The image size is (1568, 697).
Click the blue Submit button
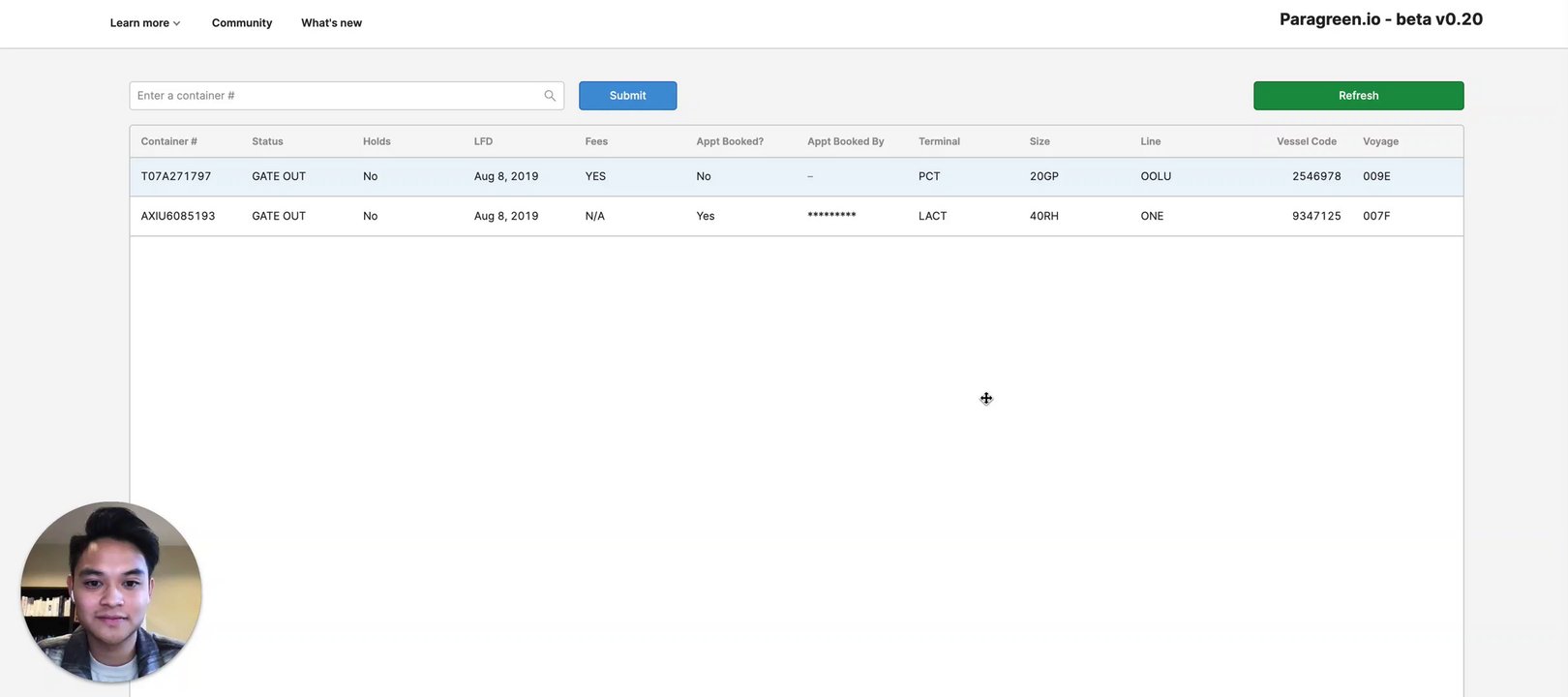(628, 96)
